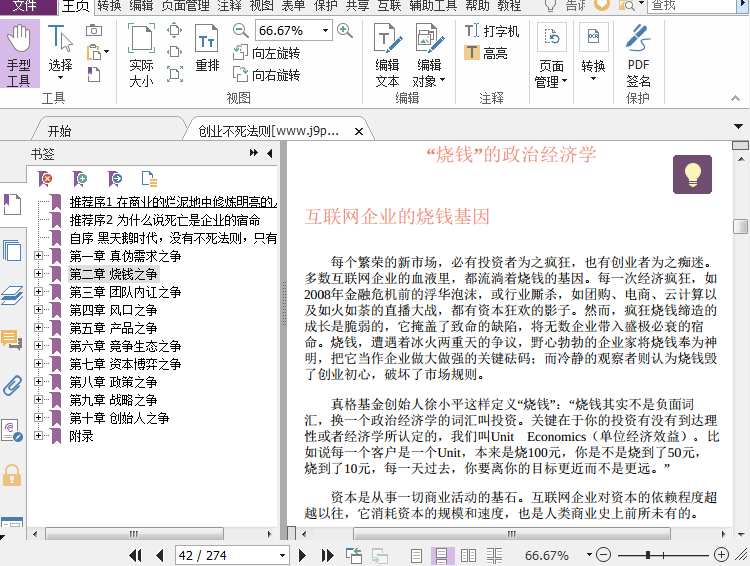750x566 pixels.
Task: Open the Digital signatures sidebar icon
Action: tap(12, 430)
